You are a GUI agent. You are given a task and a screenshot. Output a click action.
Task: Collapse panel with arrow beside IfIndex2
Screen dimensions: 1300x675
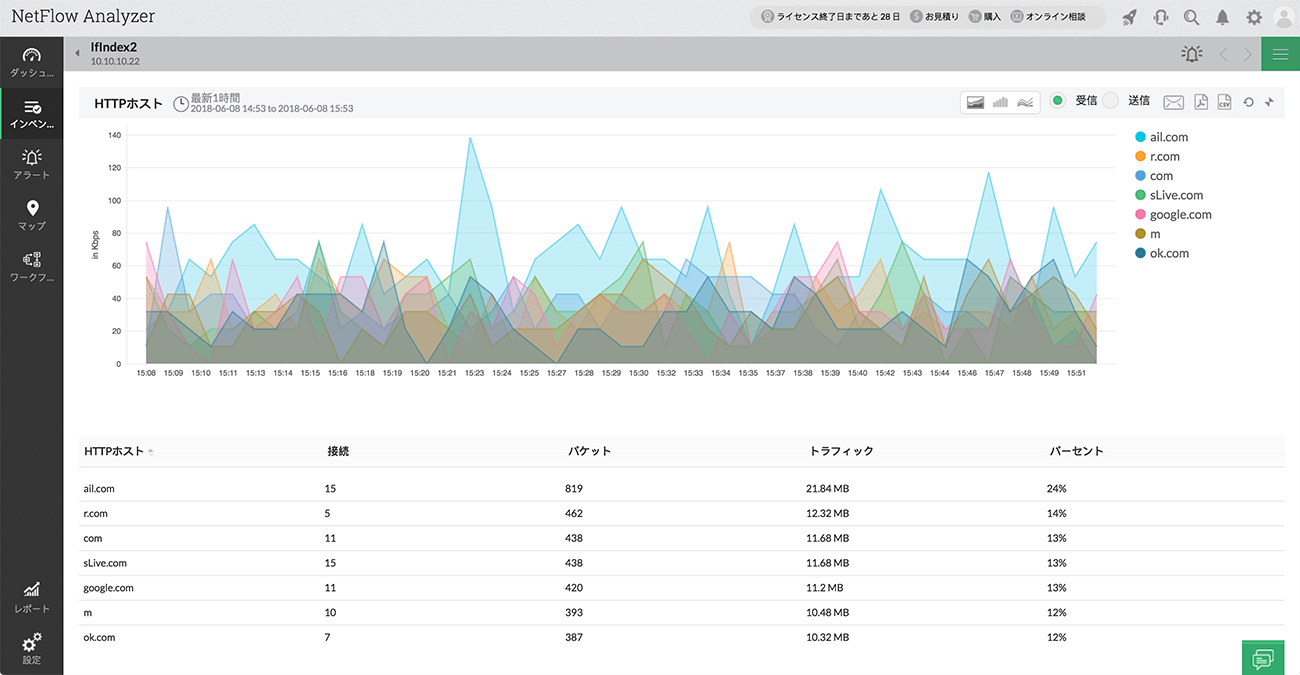[x=77, y=54]
